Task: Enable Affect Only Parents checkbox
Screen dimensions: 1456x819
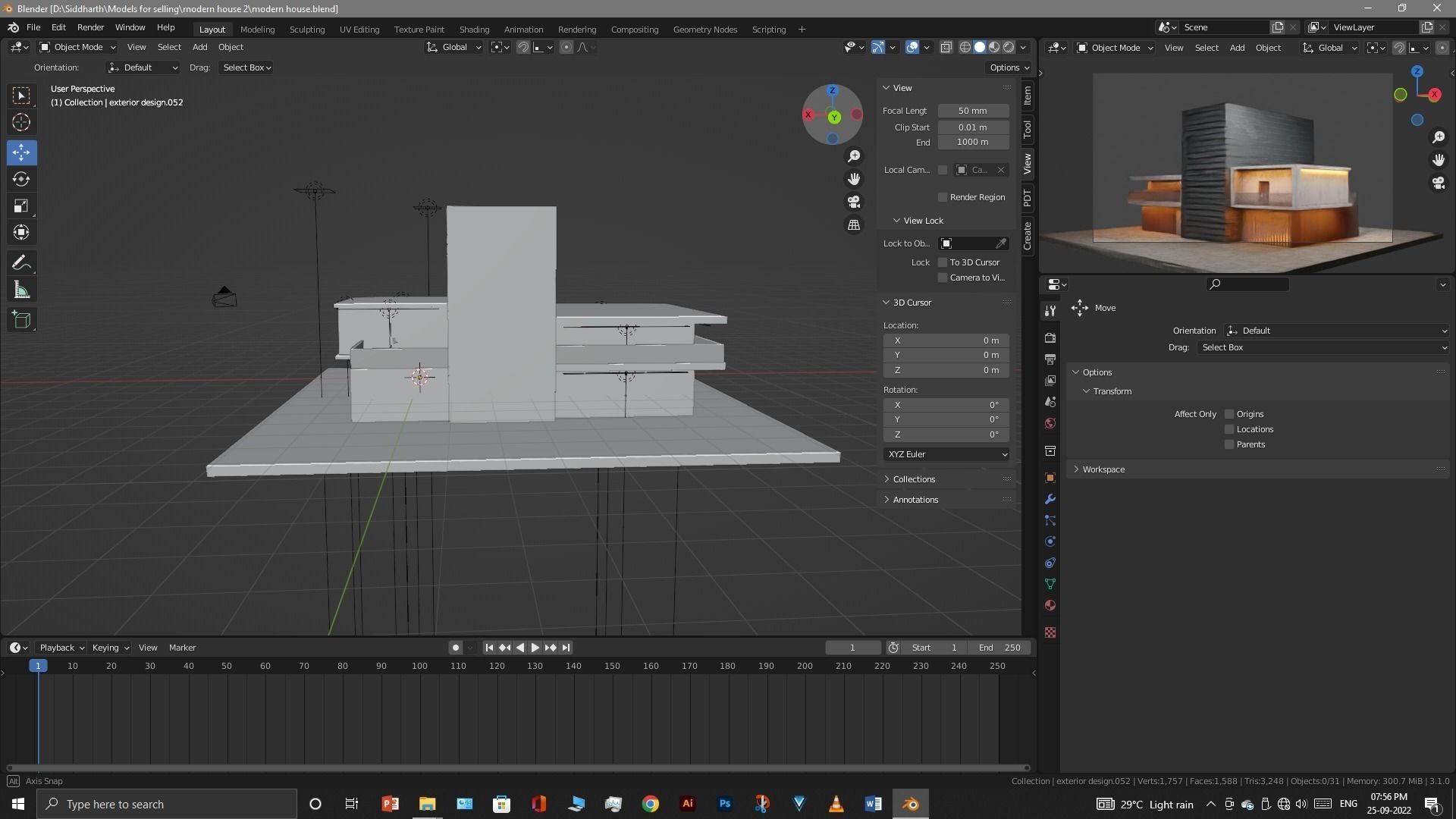Action: [1229, 444]
